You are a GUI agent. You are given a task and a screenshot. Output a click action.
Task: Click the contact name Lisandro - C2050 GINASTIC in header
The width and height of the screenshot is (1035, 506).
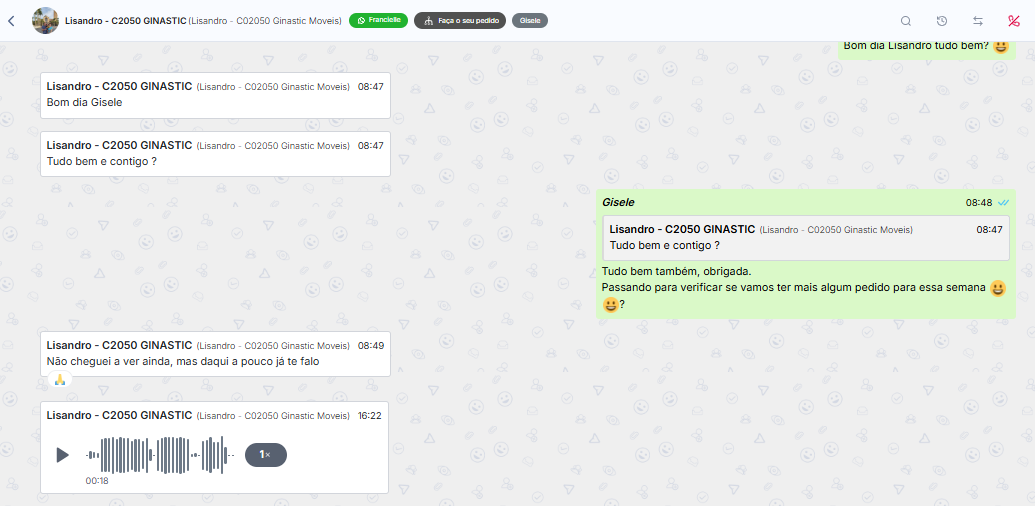(125, 20)
